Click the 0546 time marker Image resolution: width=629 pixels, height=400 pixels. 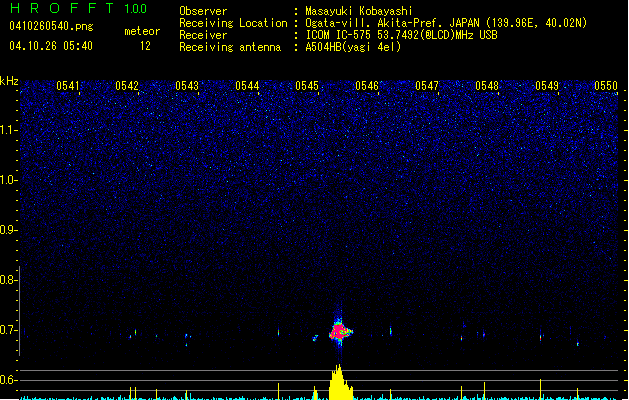coord(367,85)
